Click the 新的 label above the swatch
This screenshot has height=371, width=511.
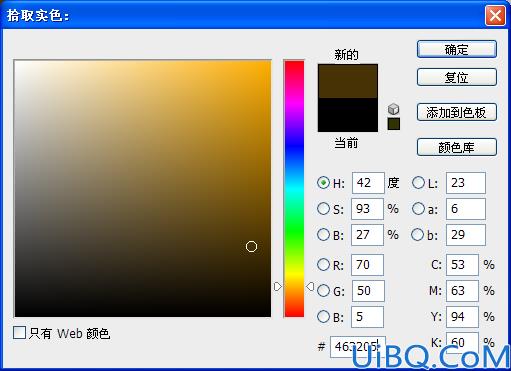click(x=346, y=54)
